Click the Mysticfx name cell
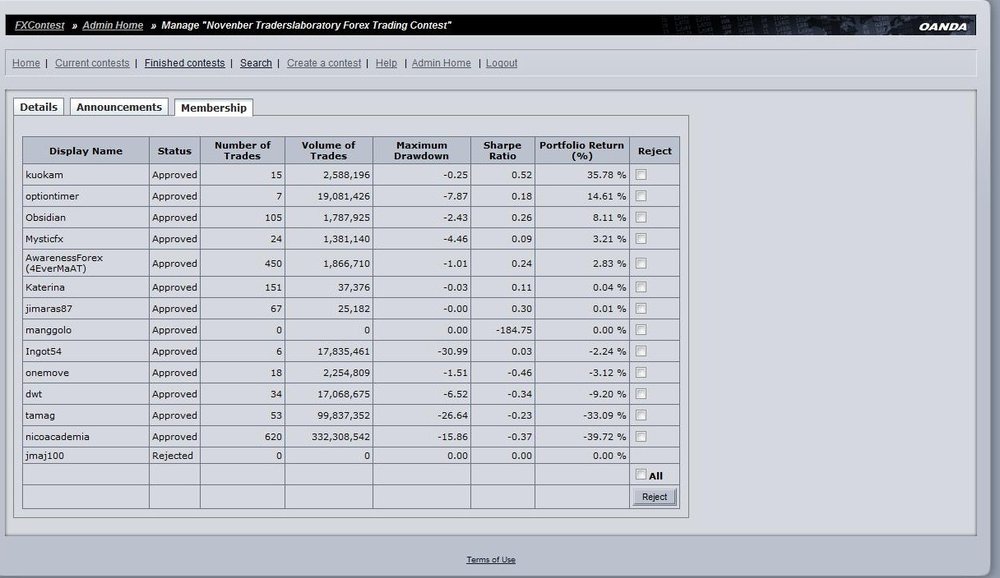 tap(85, 239)
